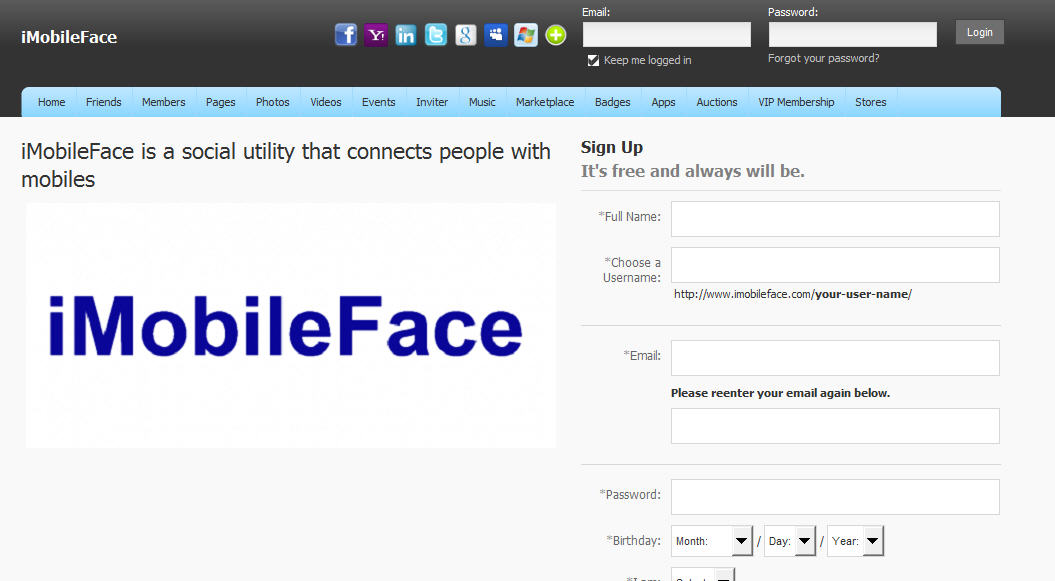Screen dimensions: 1055x581
Task: Open the Apps menu item
Action: pyautogui.click(x=663, y=102)
